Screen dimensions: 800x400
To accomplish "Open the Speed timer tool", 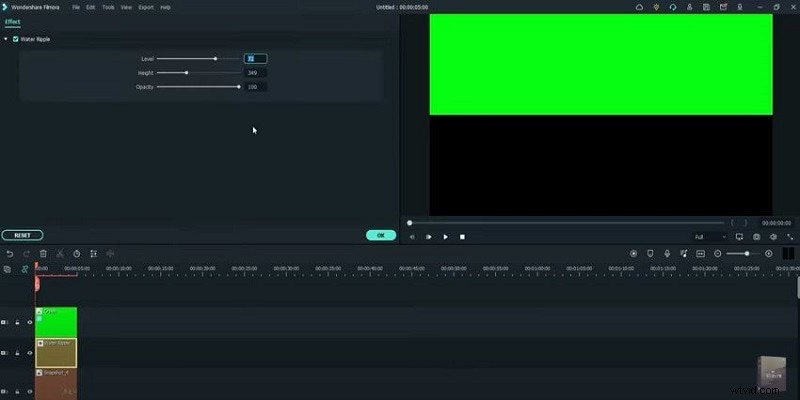I will [x=77, y=254].
